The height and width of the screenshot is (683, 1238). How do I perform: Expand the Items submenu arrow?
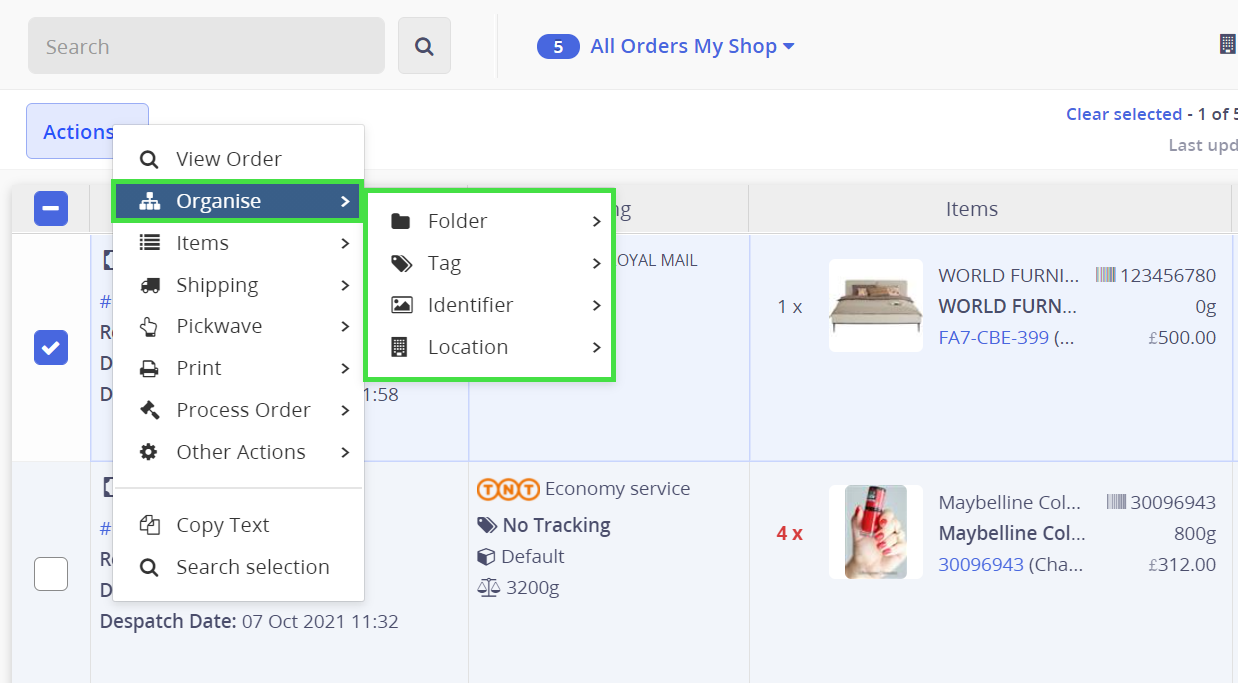(344, 243)
